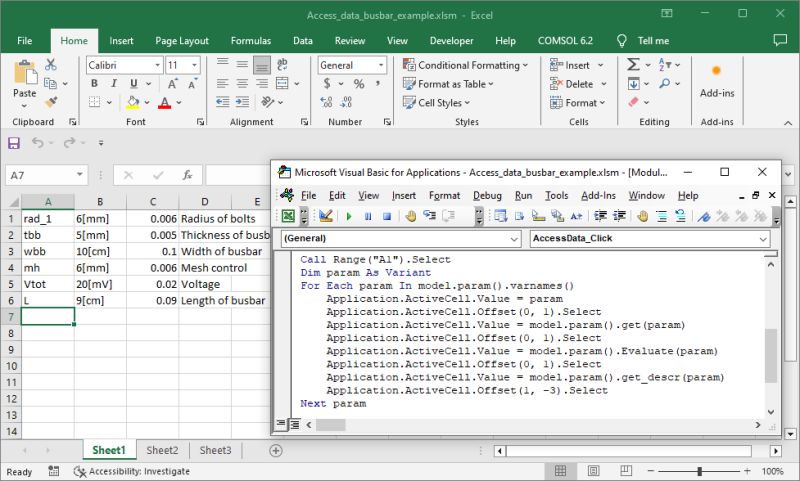Click the Paste clipboard icon
This screenshot has height=481, width=800.
[x=24, y=73]
